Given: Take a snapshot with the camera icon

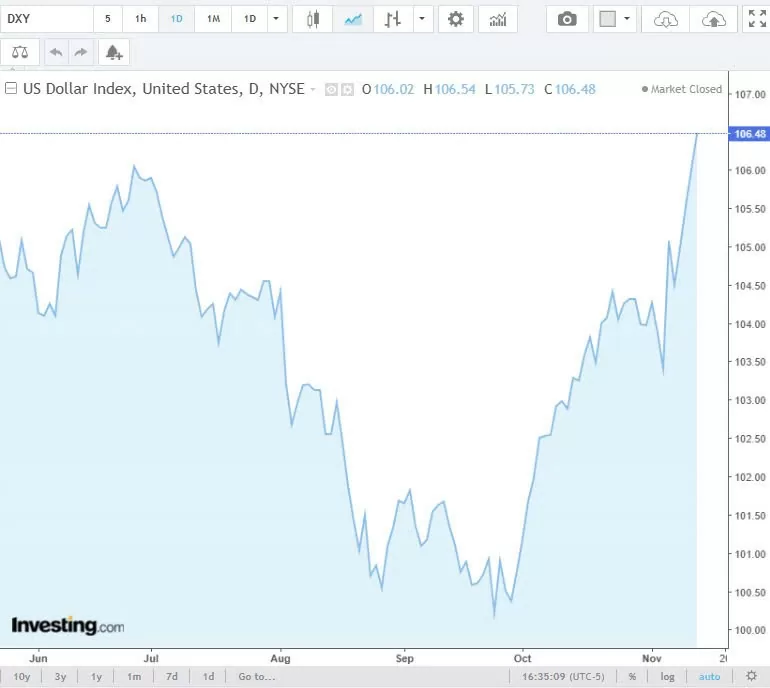Looking at the screenshot, I should [567, 19].
